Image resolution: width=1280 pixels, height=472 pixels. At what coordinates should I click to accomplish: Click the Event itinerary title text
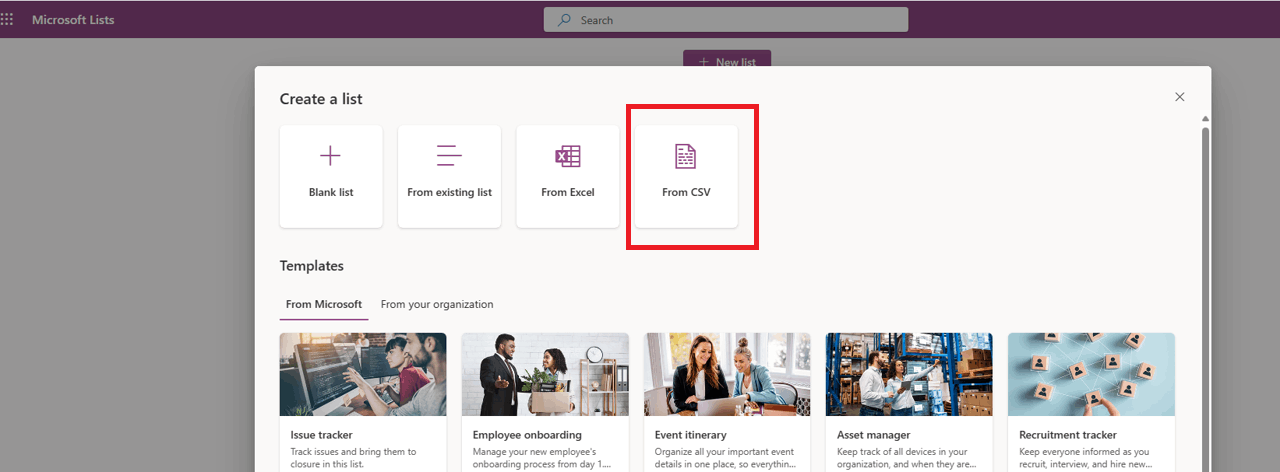(x=690, y=435)
